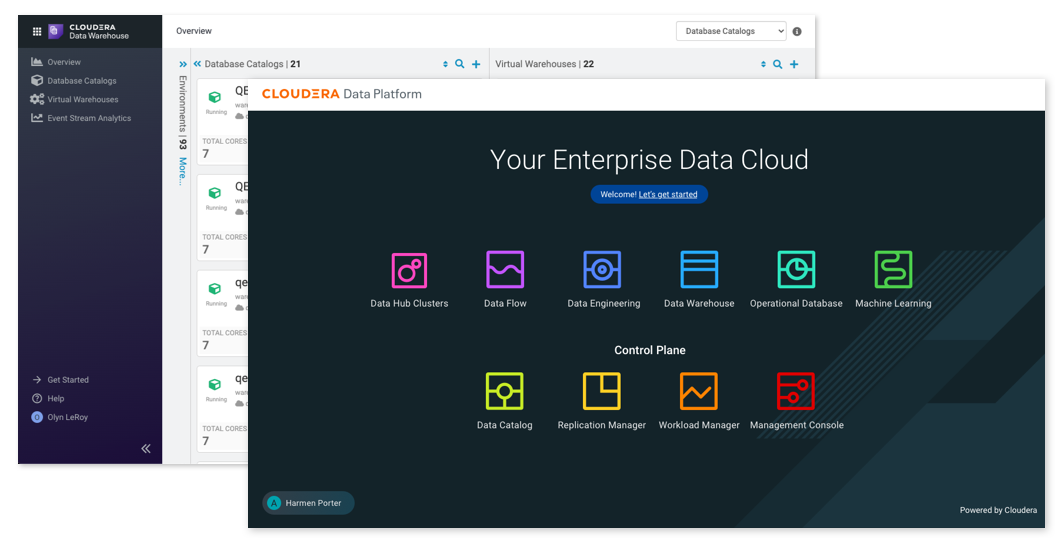Open the Workload Manager icon
Screen dimensions: 1064x545
(698, 391)
